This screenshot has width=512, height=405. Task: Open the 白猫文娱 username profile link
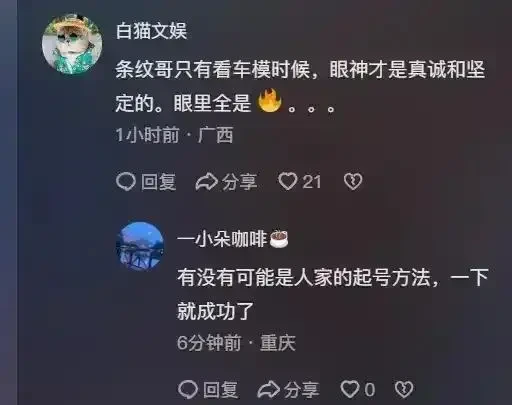(x=151, y=31)
